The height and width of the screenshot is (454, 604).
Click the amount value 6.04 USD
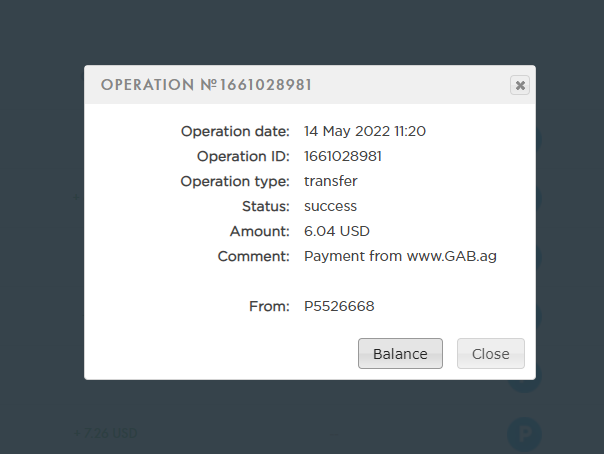(337, 231)
